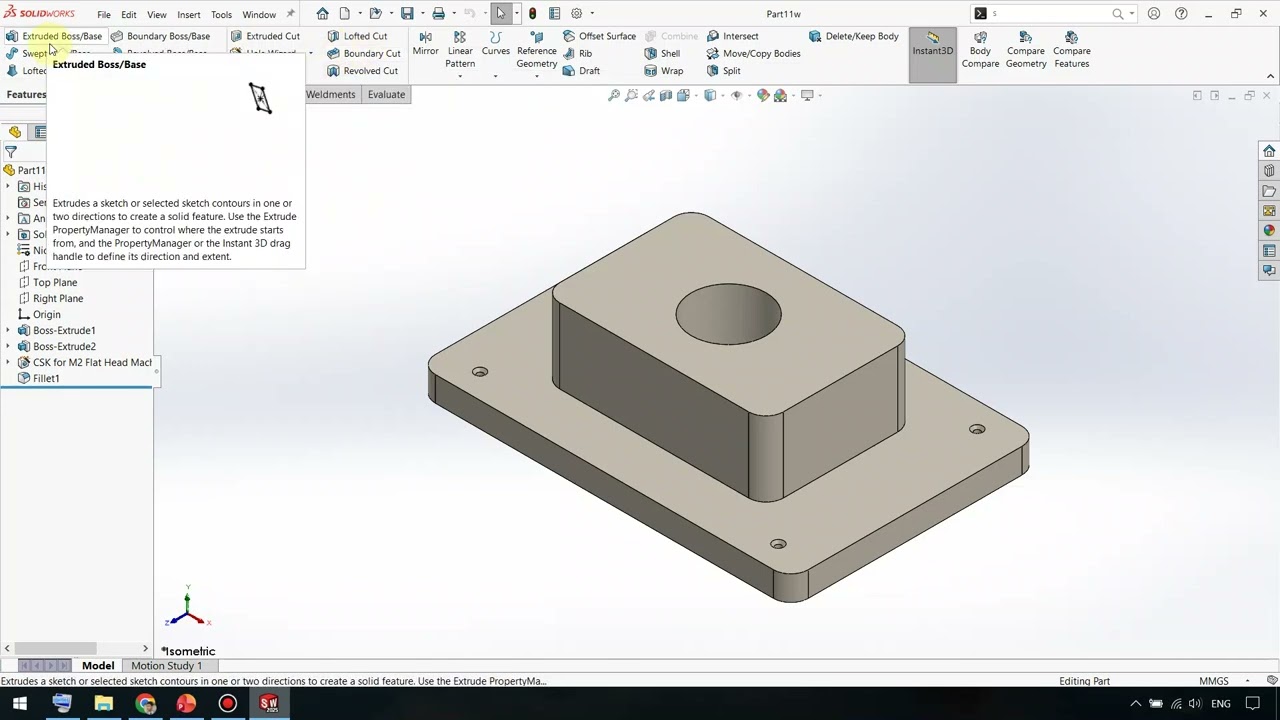
Task: Select the Extruded Boss/Base tool
Action: coord(54,36)
